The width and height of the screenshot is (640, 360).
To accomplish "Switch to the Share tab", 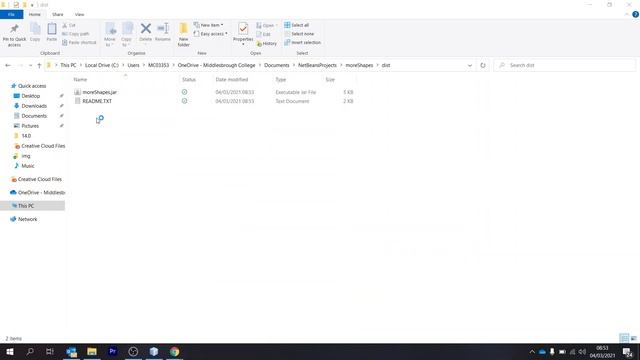I will click(58, 15).
